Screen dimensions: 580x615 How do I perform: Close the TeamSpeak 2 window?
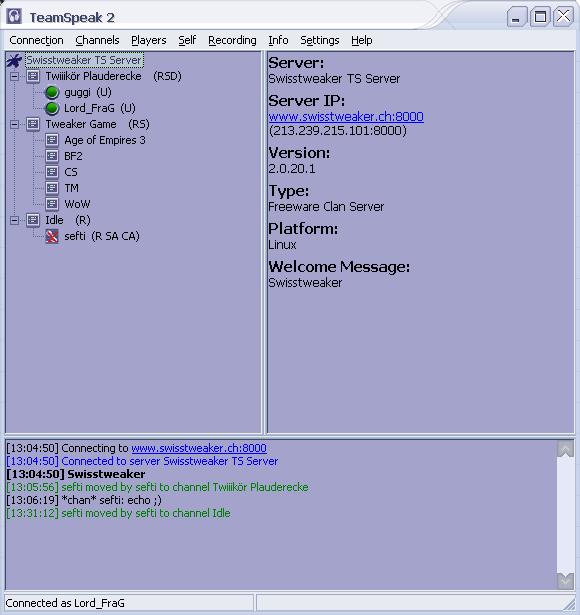564,17
